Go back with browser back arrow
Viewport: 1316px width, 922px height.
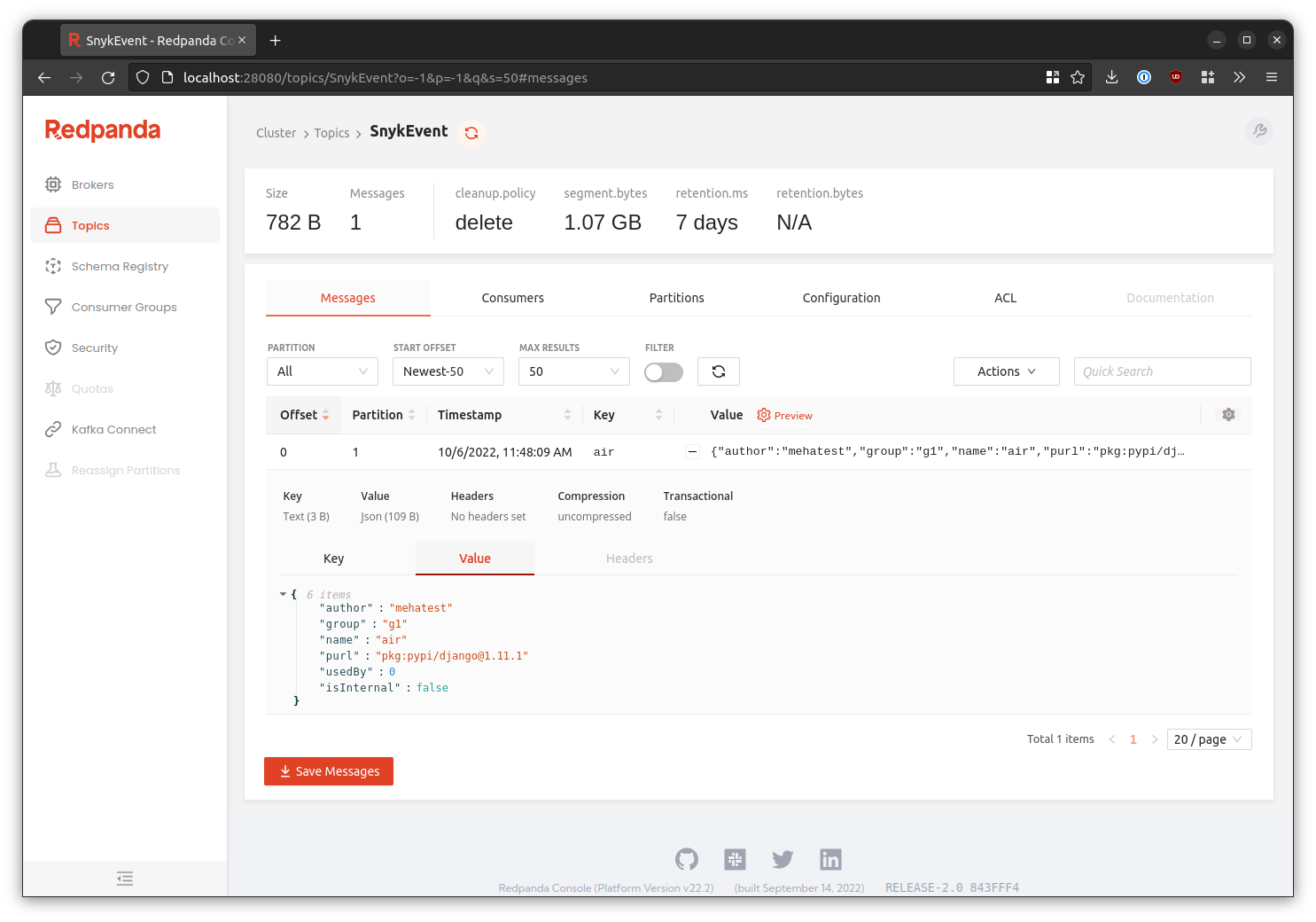tap(44, 78)
